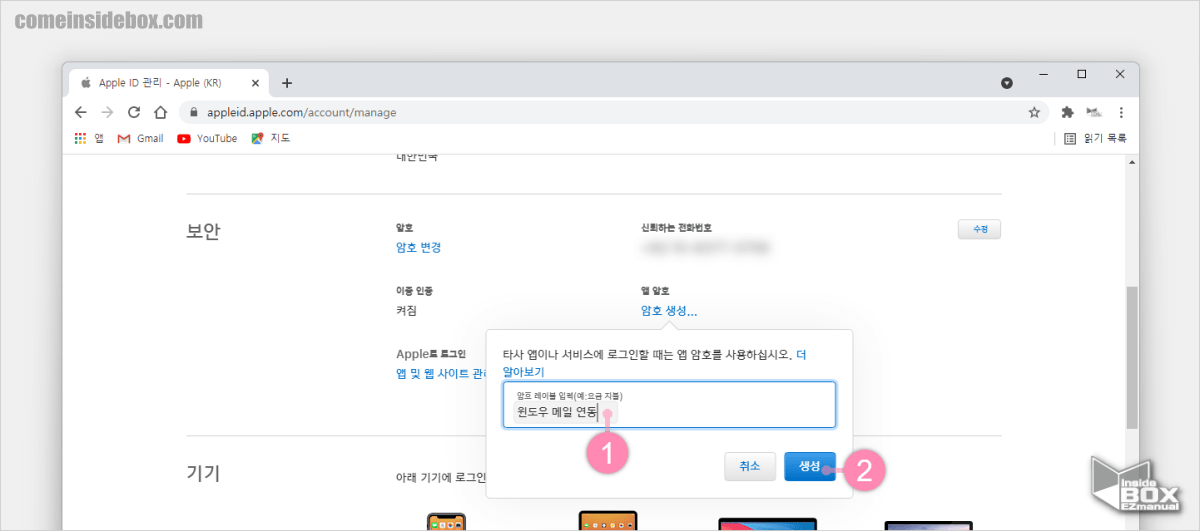Click the browser forward arrow
The width and height of the screenshot is (1200, 531).
click(107, 112)
